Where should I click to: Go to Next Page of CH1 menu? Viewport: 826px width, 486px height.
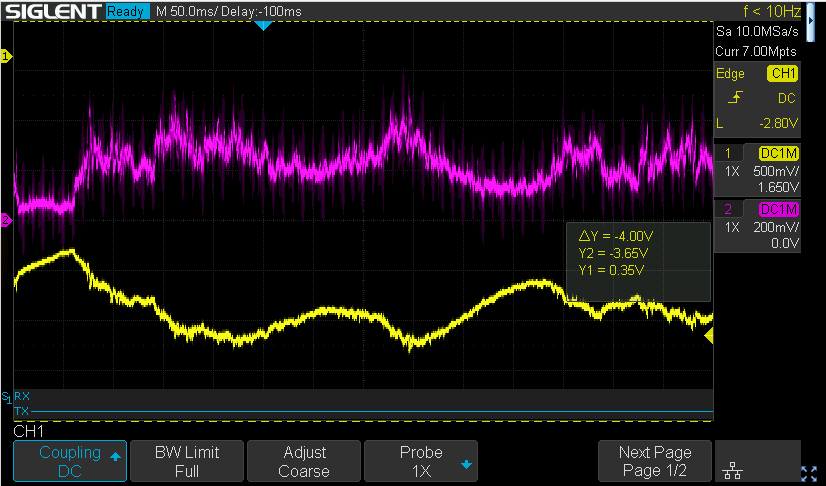point(655,461)
